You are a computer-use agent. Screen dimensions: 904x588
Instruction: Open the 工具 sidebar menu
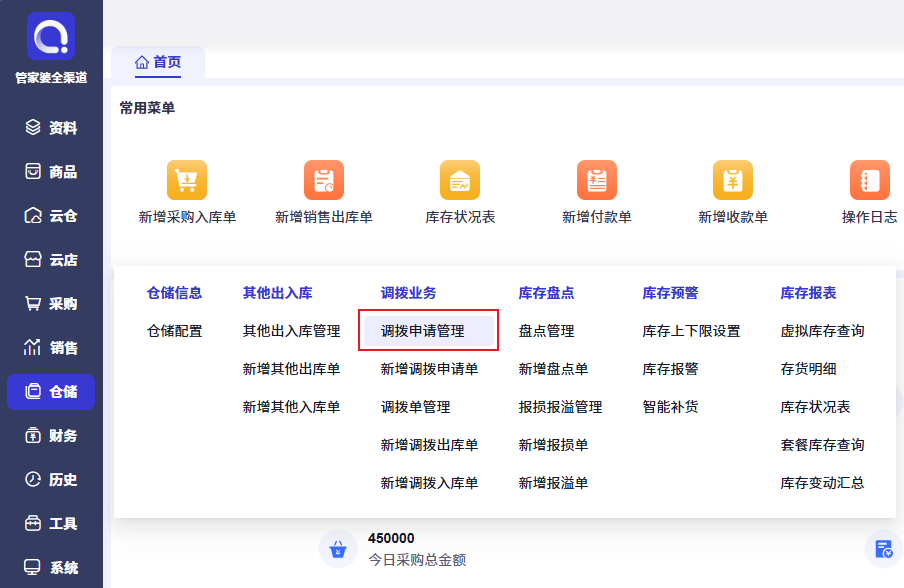pos(51,523)
